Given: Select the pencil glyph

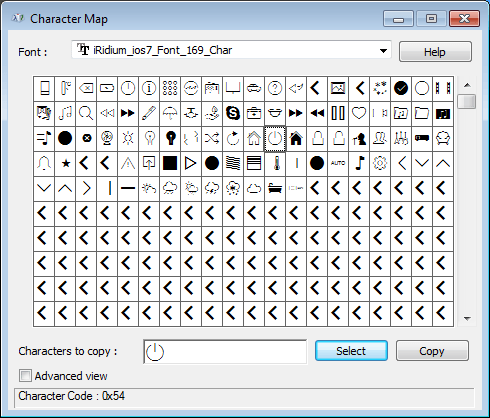Looking at the screenshot, I should click(149, 113).
